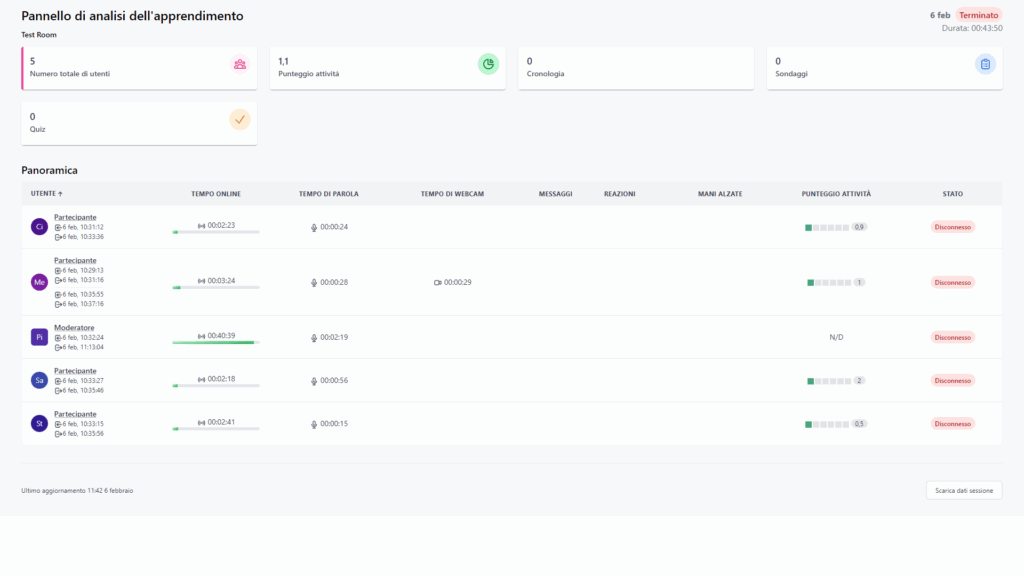
Task: Click the webcam icon next to 00:00:29
Action: [437, 282]
